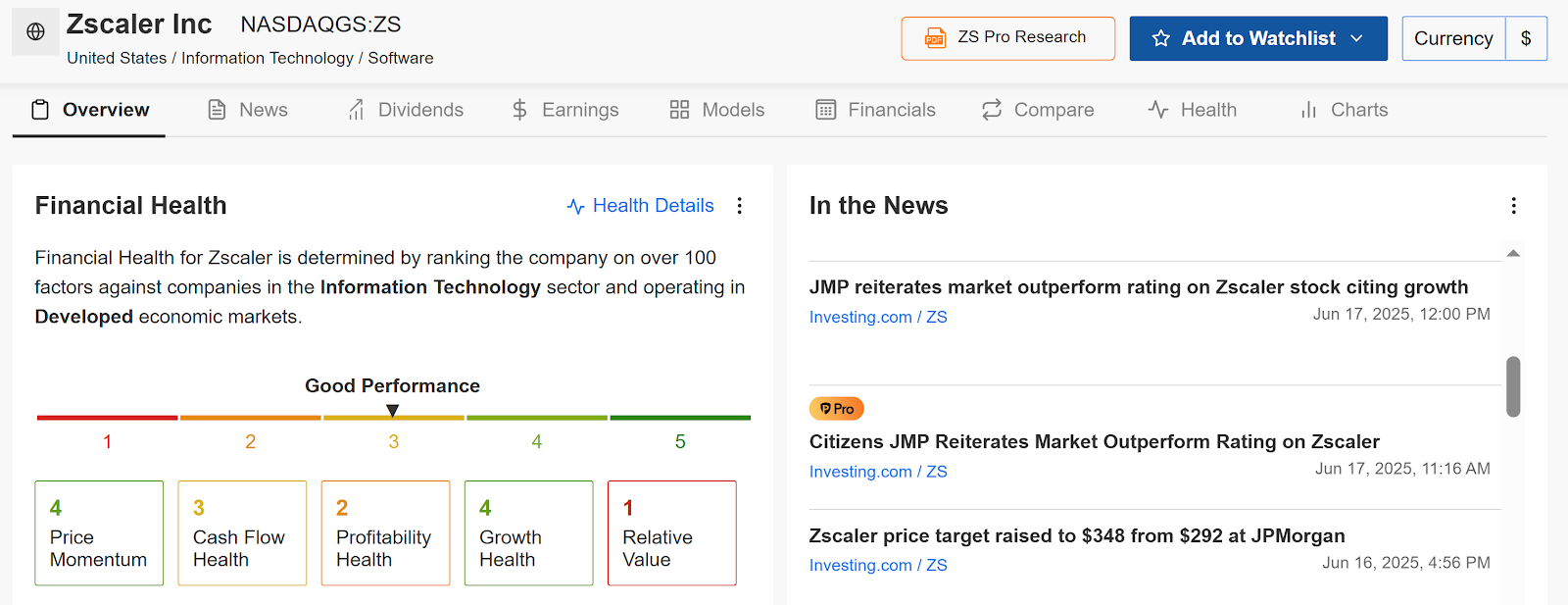The width and height of the screenshot is (1568, 605).
Task: Switch to the Financials tab
Action: pos(875,110)
